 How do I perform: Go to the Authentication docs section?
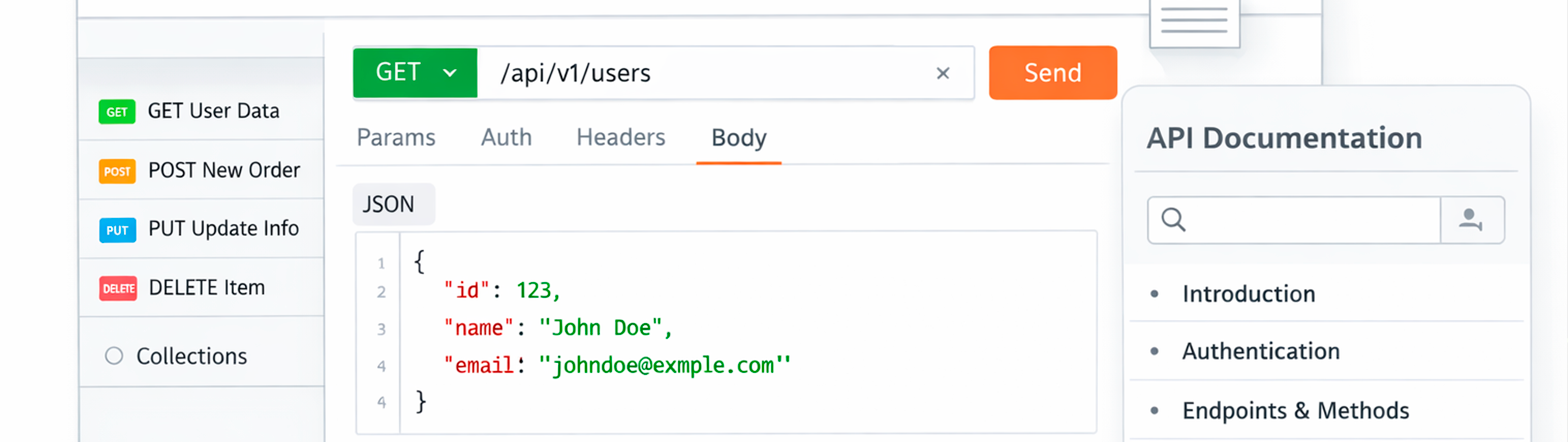tap(1260, 352)
